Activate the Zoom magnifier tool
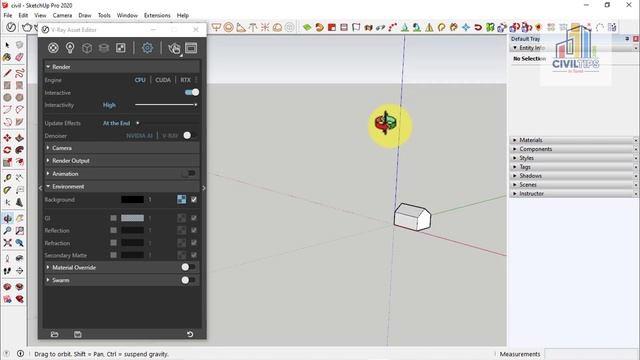Viewport: 640px width, 360px height. [7, 231]
